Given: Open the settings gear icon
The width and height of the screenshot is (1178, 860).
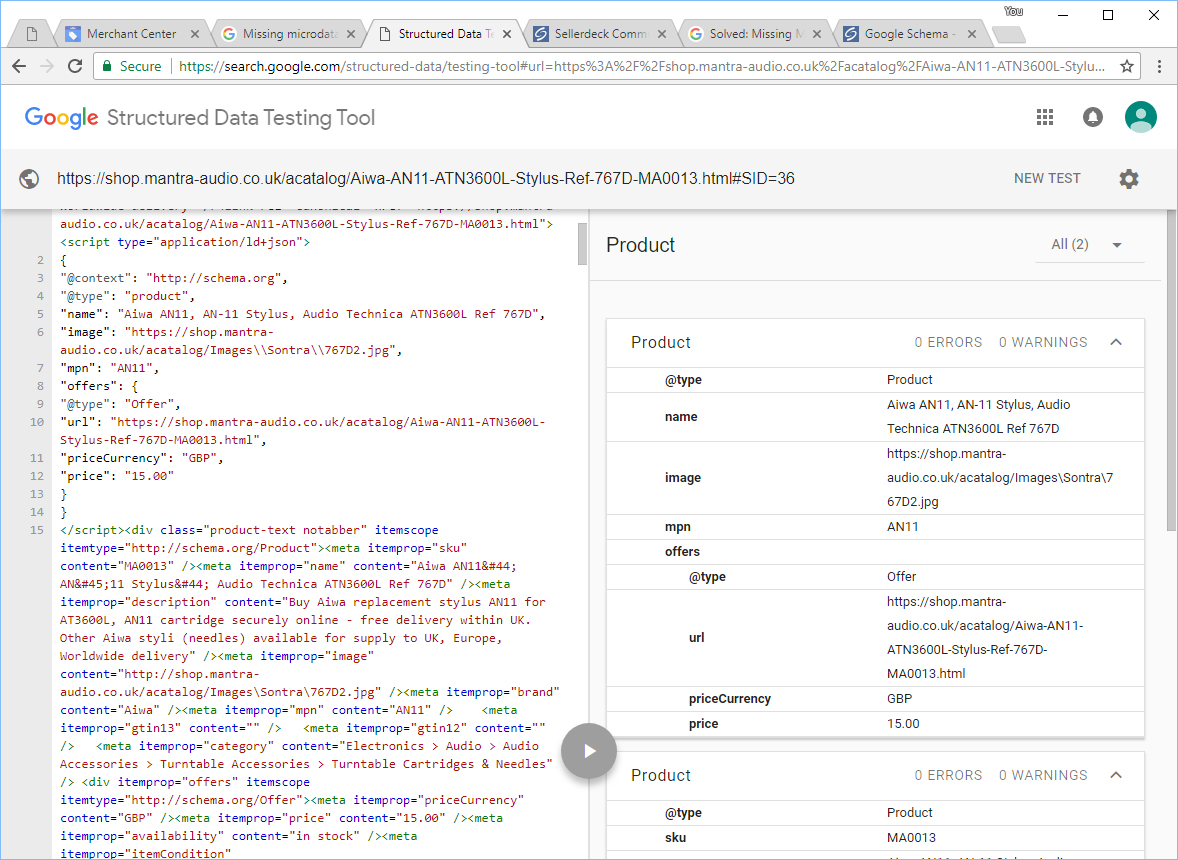Looking at the screenshot, I should (1129, 179).
